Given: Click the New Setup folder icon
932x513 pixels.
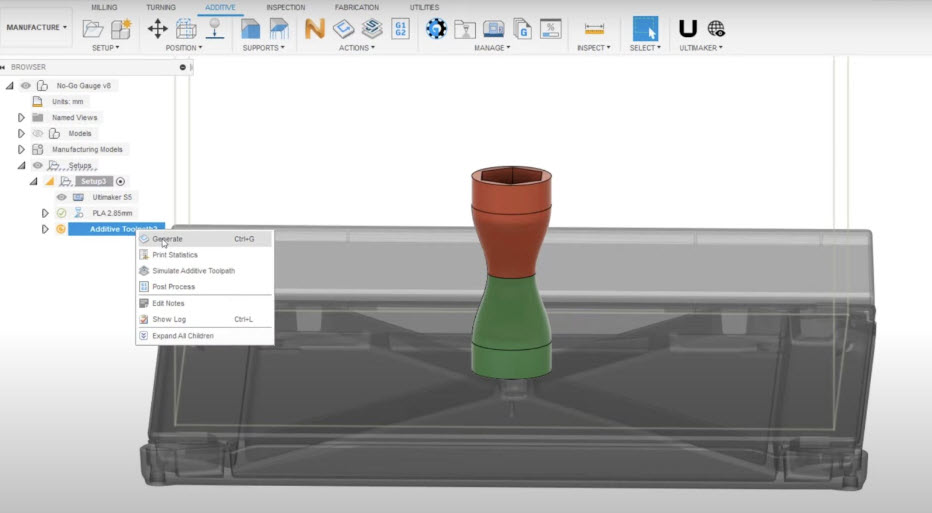Looking at the screenshot, I should 93,28.
